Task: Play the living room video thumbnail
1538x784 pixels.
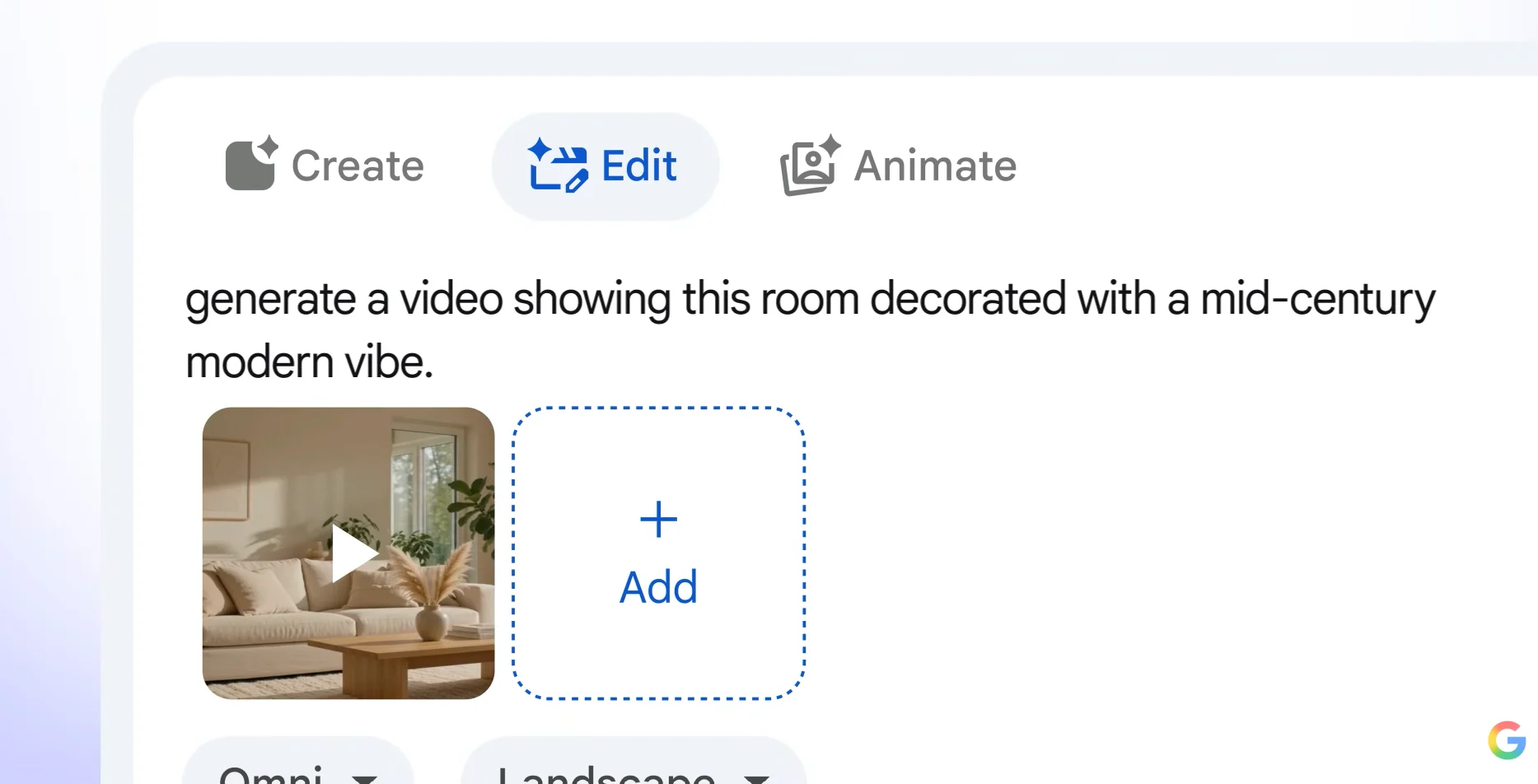Action: (x=348, y=553)
